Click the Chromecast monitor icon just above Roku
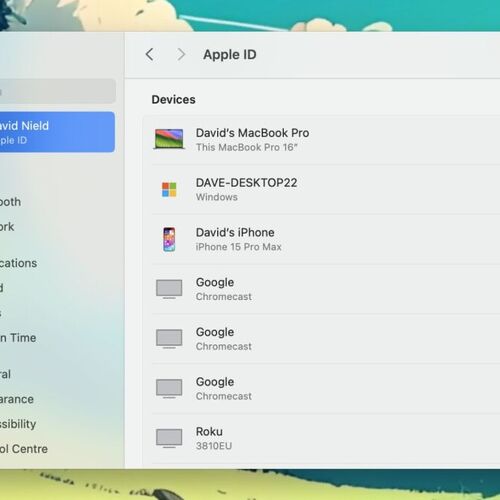This screenshot has height=500, width=500. coord(169,388)
